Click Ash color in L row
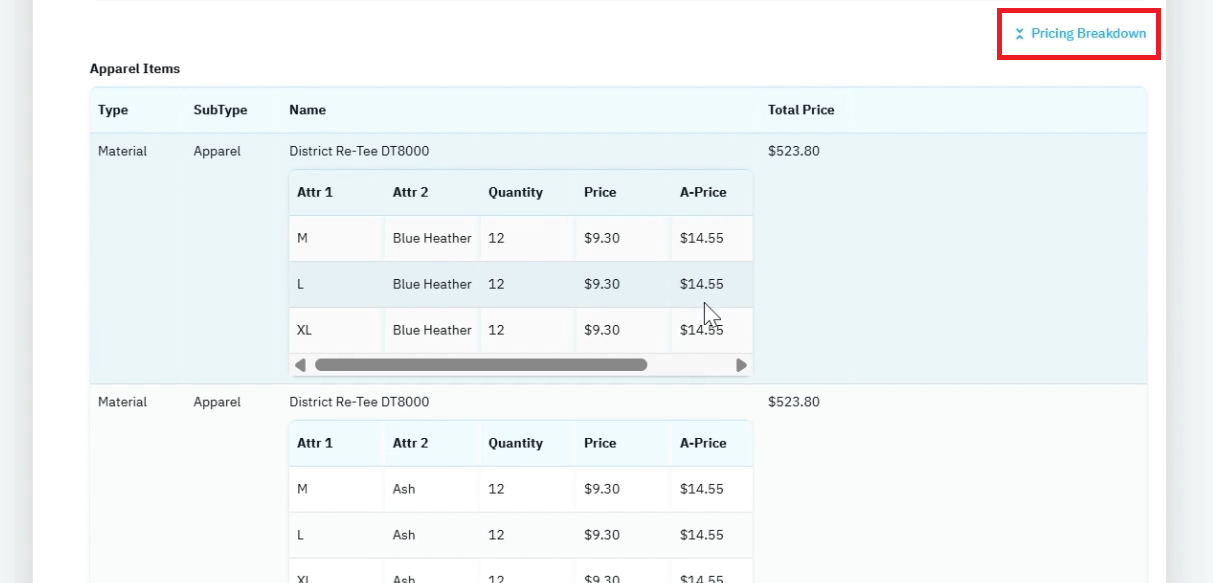Screen dimensions: 1213x583 point(404,535)
